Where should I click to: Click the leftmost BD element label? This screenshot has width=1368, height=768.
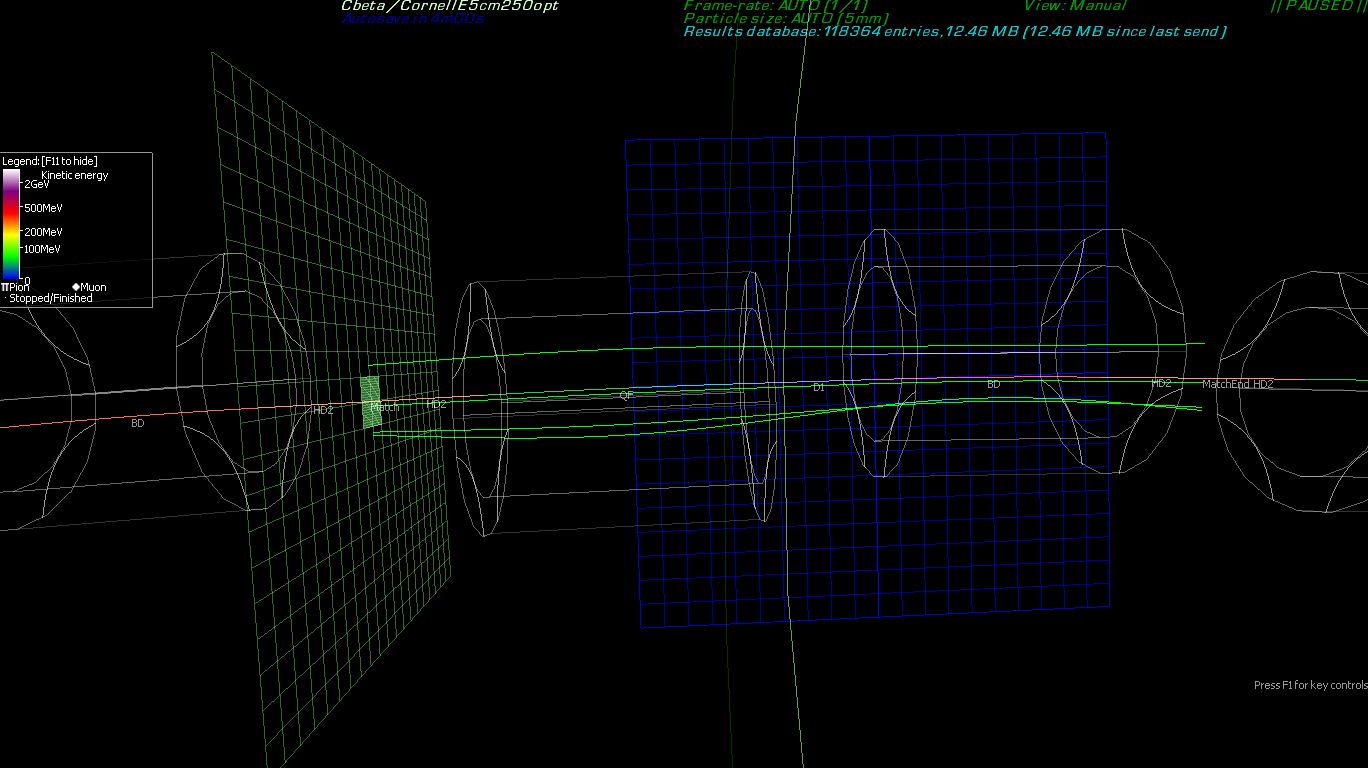pos(138,423)
